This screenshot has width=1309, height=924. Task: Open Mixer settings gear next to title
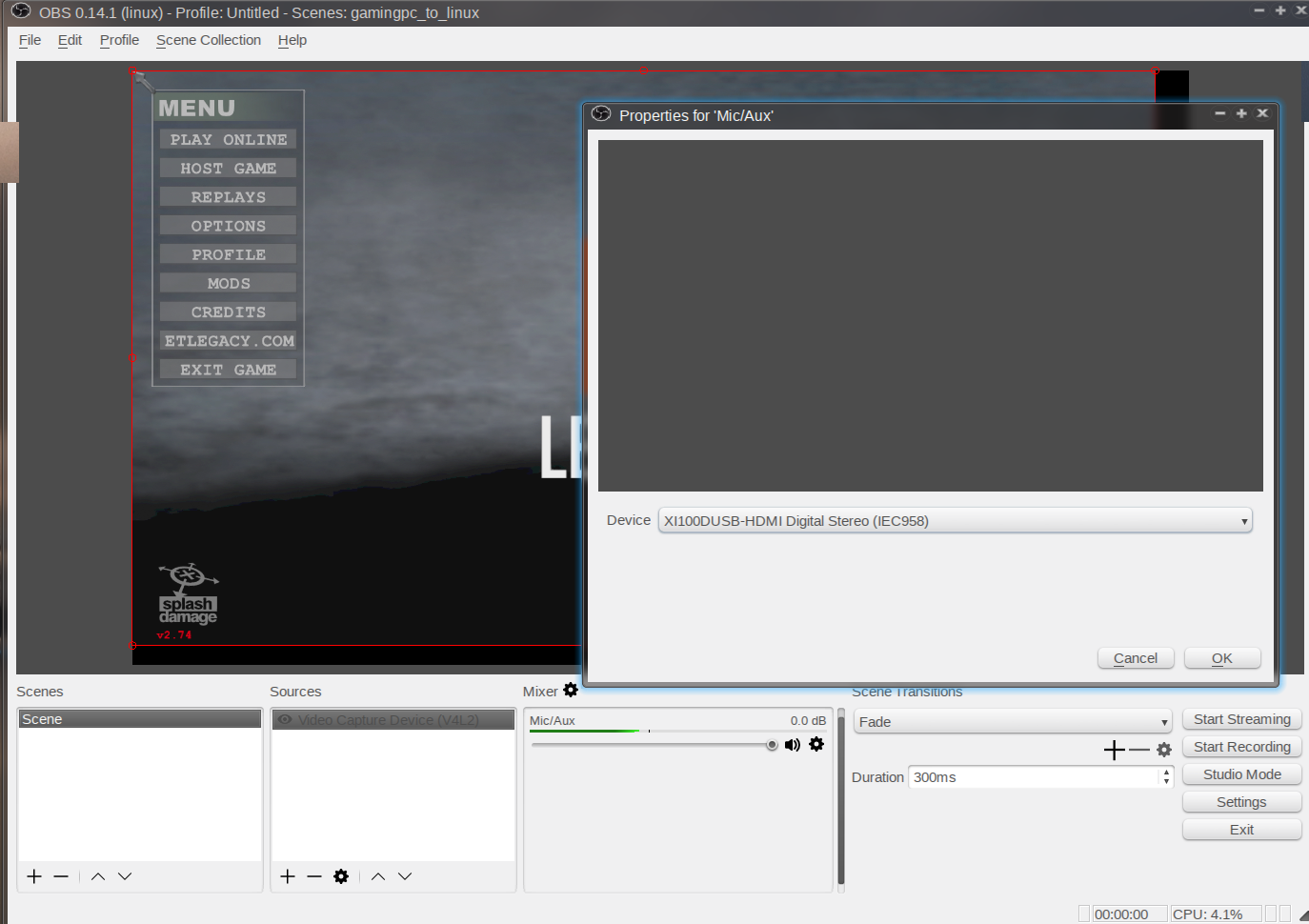click(571, 691)
